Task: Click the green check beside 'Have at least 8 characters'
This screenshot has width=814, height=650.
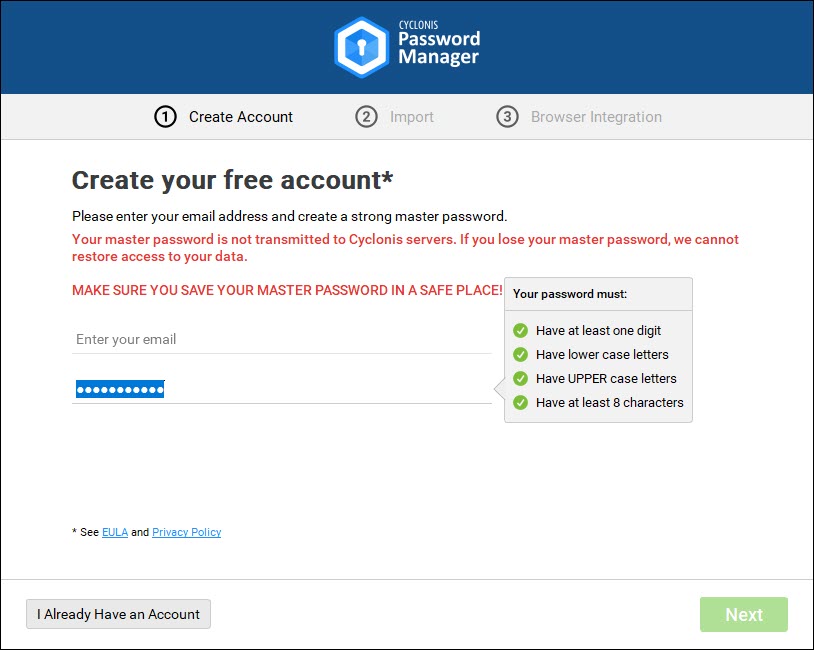Action: tap(520, 402)
